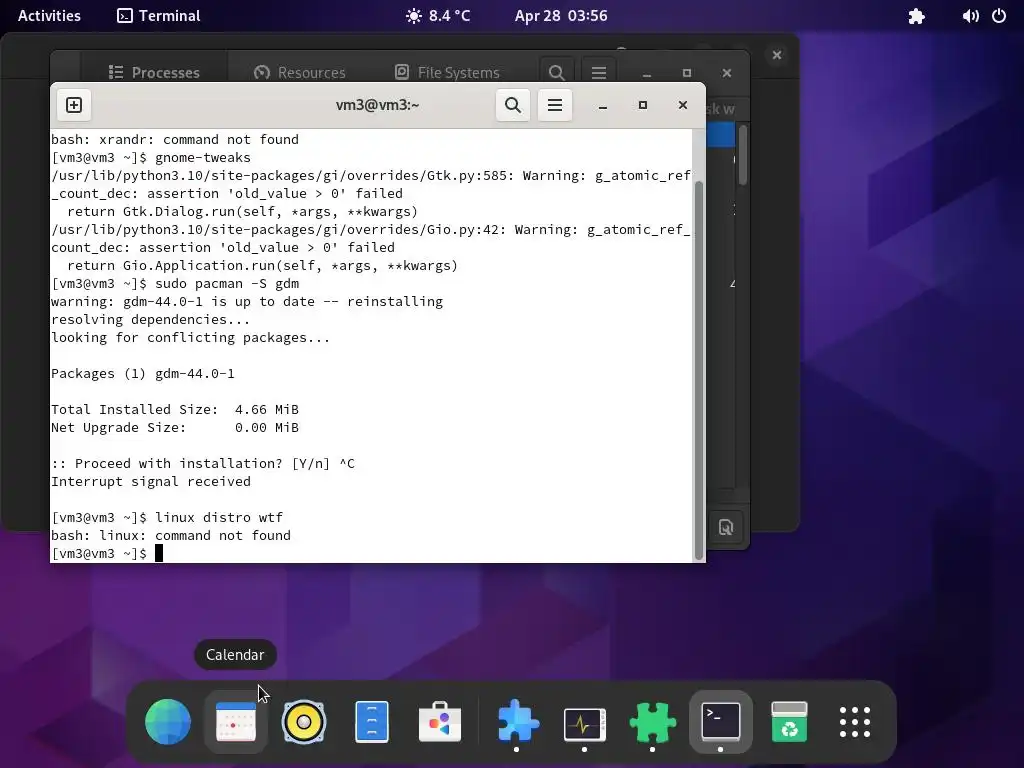1024x768 pixels.
Task: Switch to Processes tab in System Monitor
Action: click(154, 72)
